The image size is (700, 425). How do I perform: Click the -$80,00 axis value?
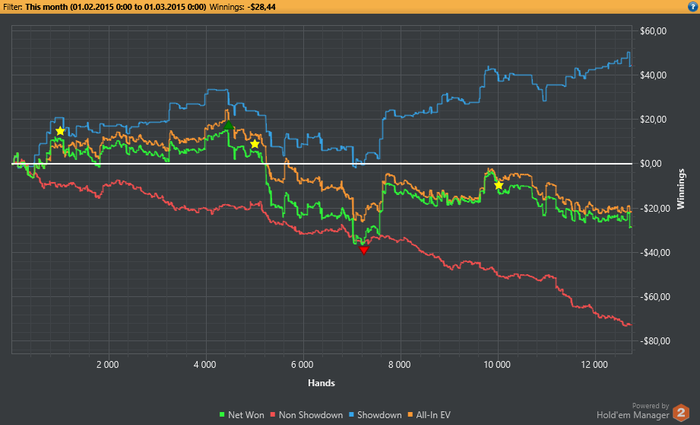[655, 341]
